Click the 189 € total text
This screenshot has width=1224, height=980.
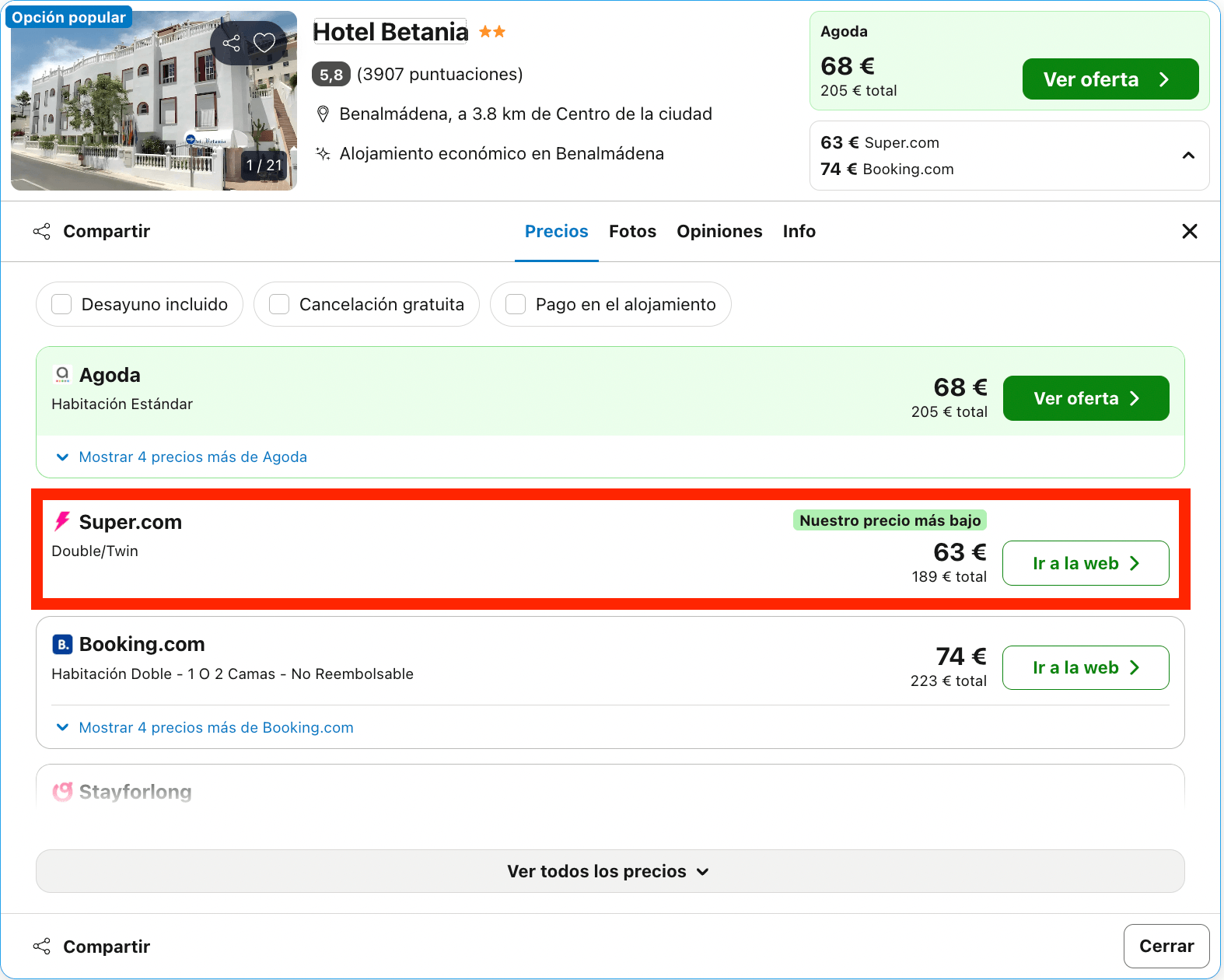click(x=949, y=576)
